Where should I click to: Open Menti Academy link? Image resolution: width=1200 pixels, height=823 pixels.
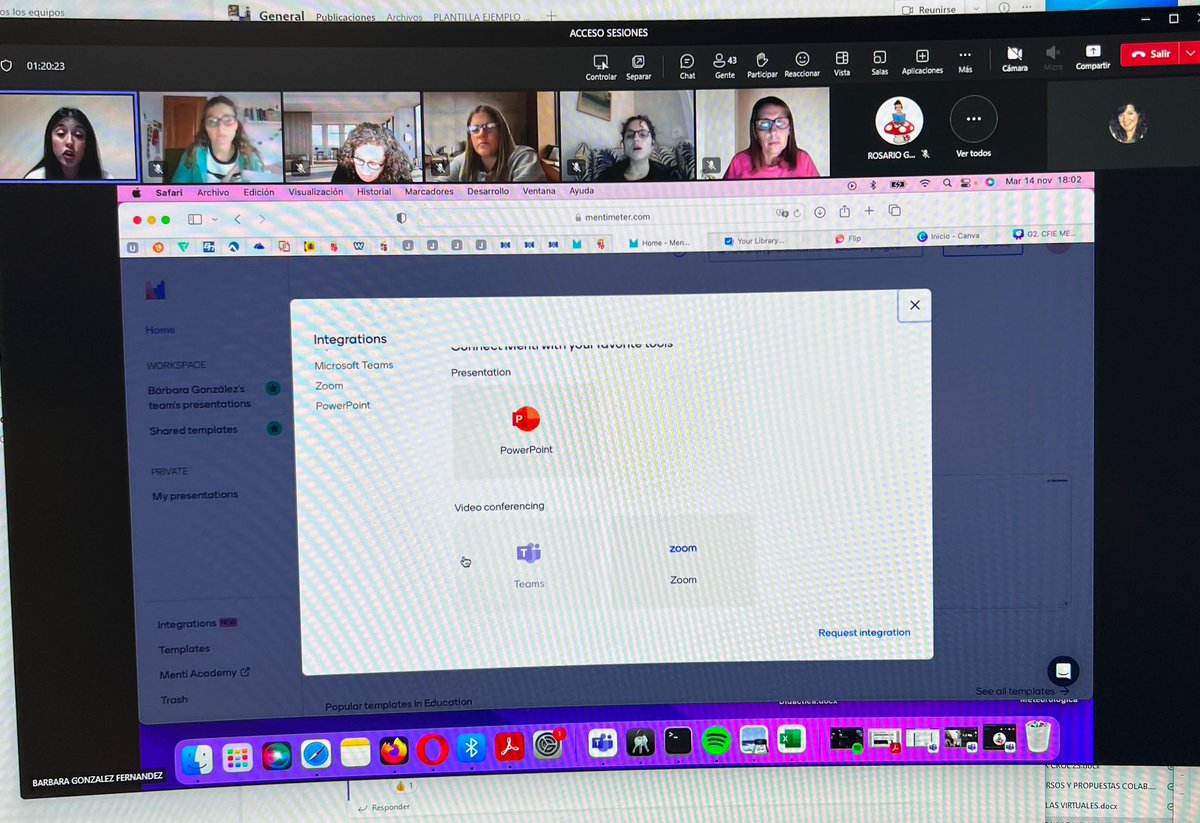204,673
